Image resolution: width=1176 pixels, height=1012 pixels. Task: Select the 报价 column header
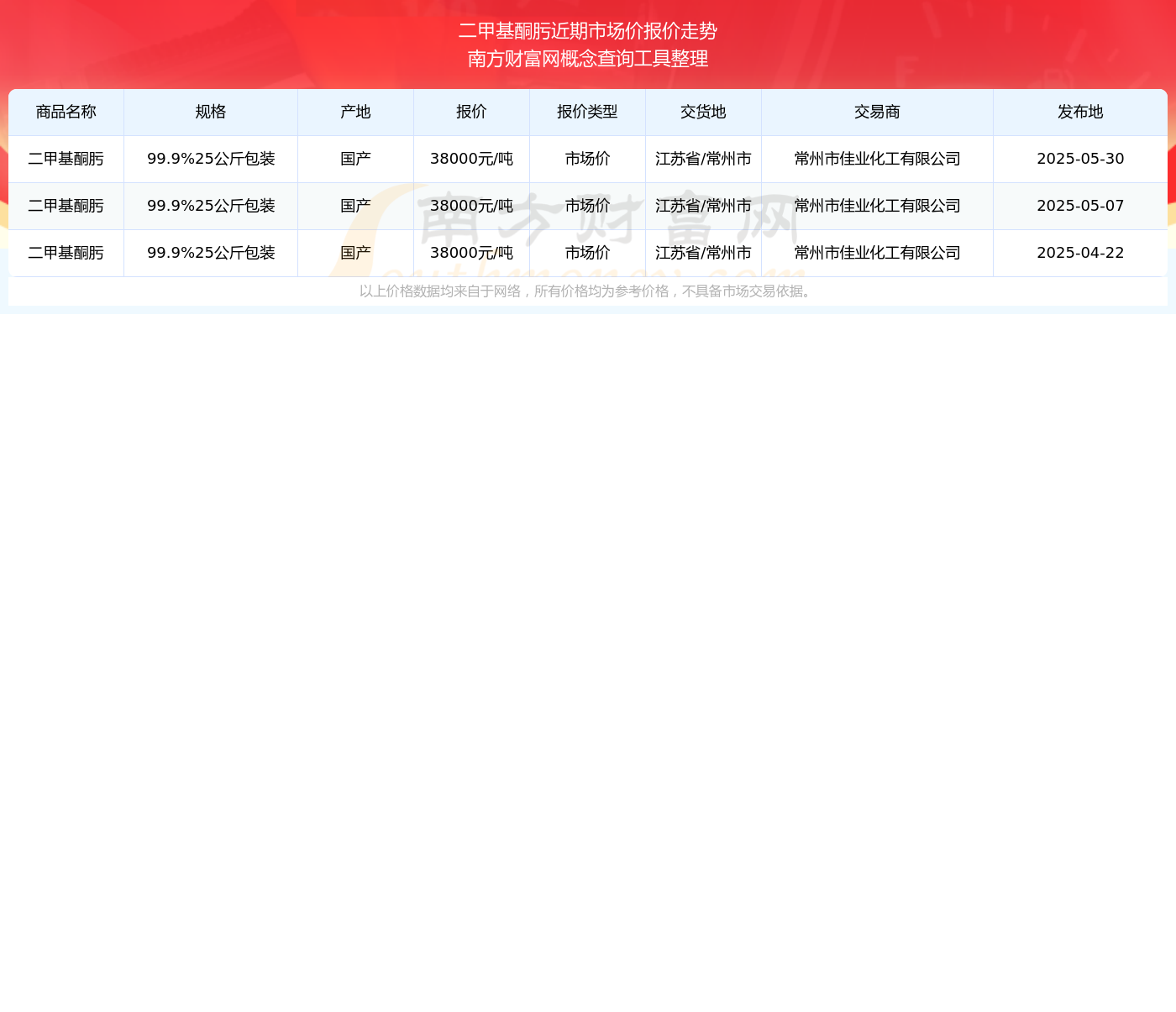coord(471,112)
